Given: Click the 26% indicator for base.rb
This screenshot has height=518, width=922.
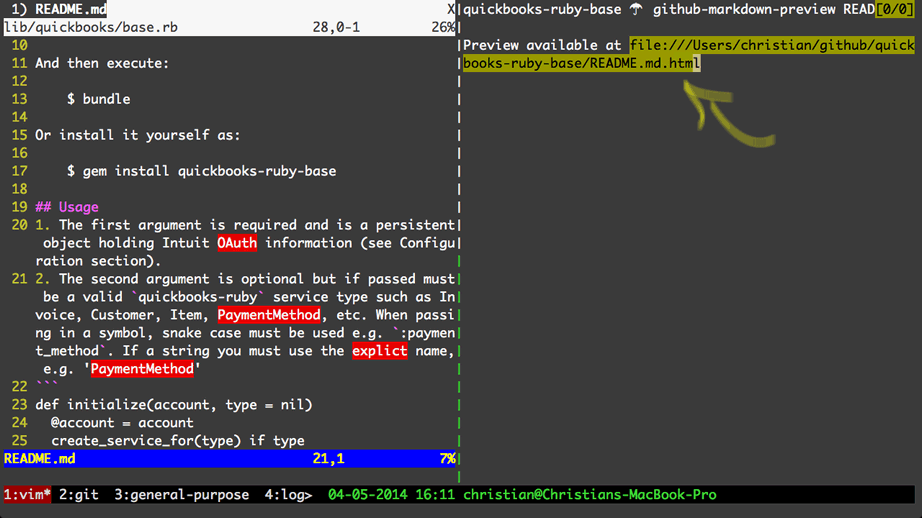Looking at the screenshot, I should coord(443,27).
